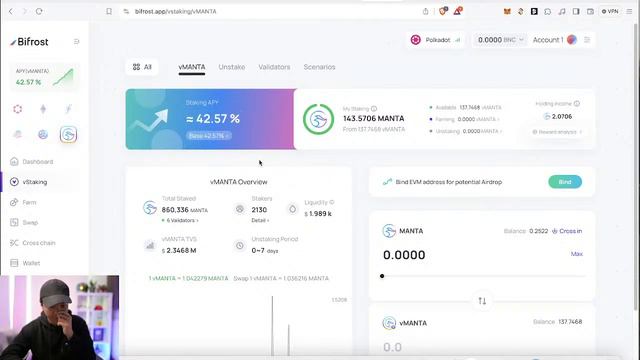640x360 pixels.
Task: Open browser hamburger menu
Action: tap(630, 11)
